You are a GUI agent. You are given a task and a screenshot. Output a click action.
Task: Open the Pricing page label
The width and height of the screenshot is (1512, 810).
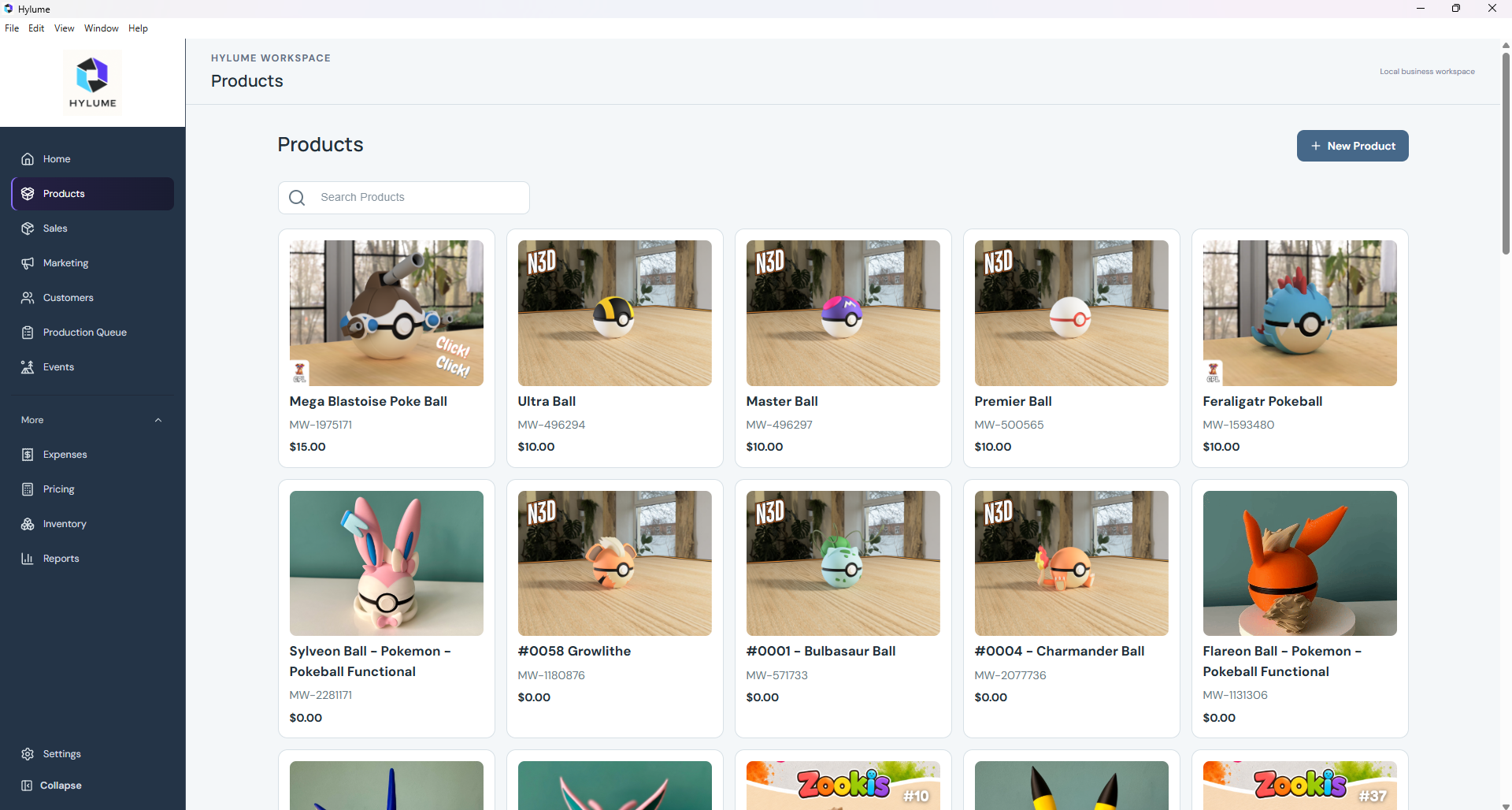click(58, 489)
